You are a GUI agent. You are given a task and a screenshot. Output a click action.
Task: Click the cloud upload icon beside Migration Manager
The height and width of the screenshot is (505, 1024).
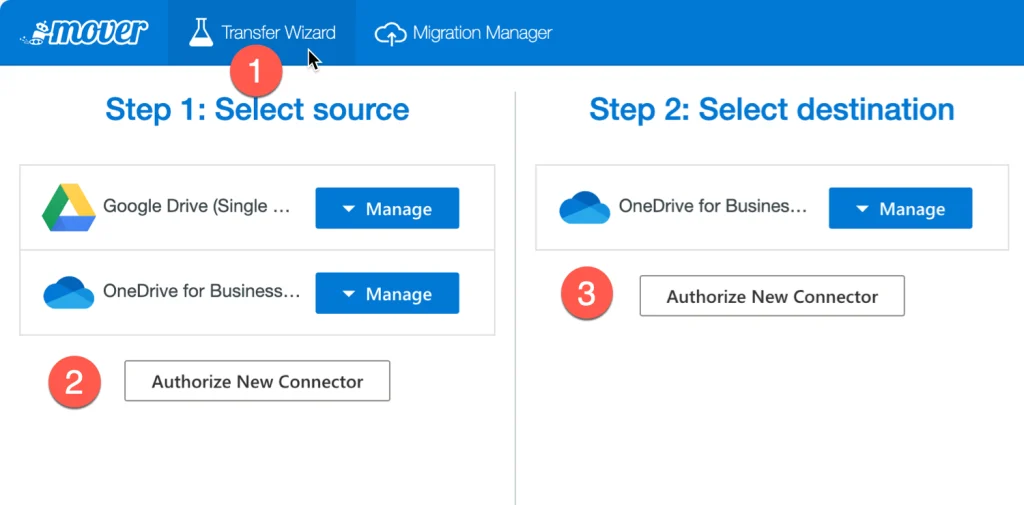tap(390, 34)
